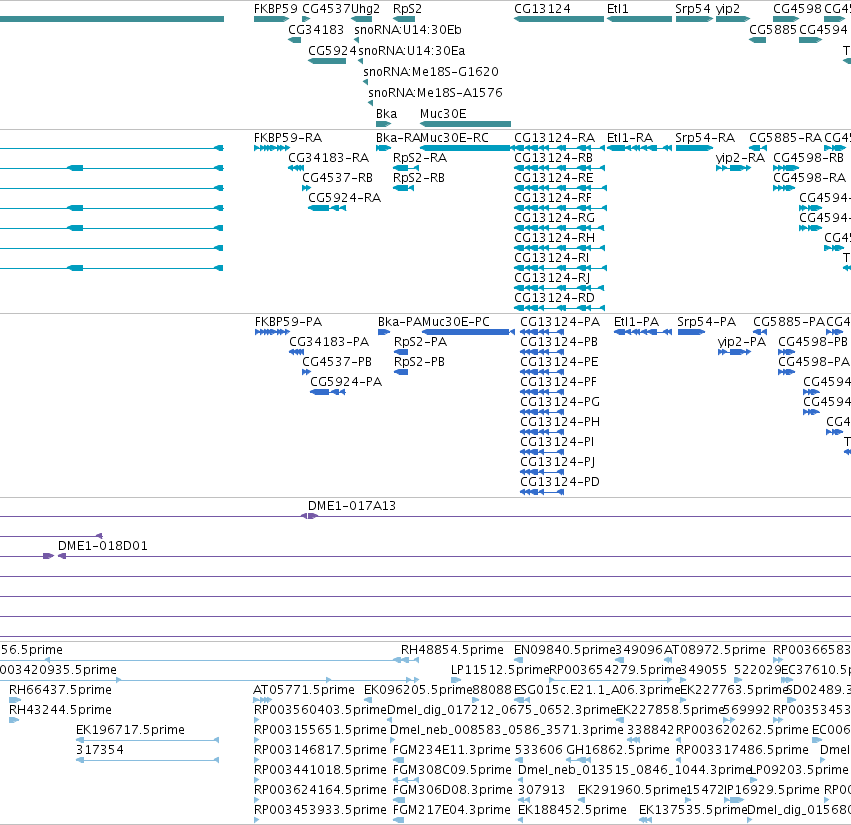
Task: Select the Uhg2 gene label
Action: click(365, 9)
